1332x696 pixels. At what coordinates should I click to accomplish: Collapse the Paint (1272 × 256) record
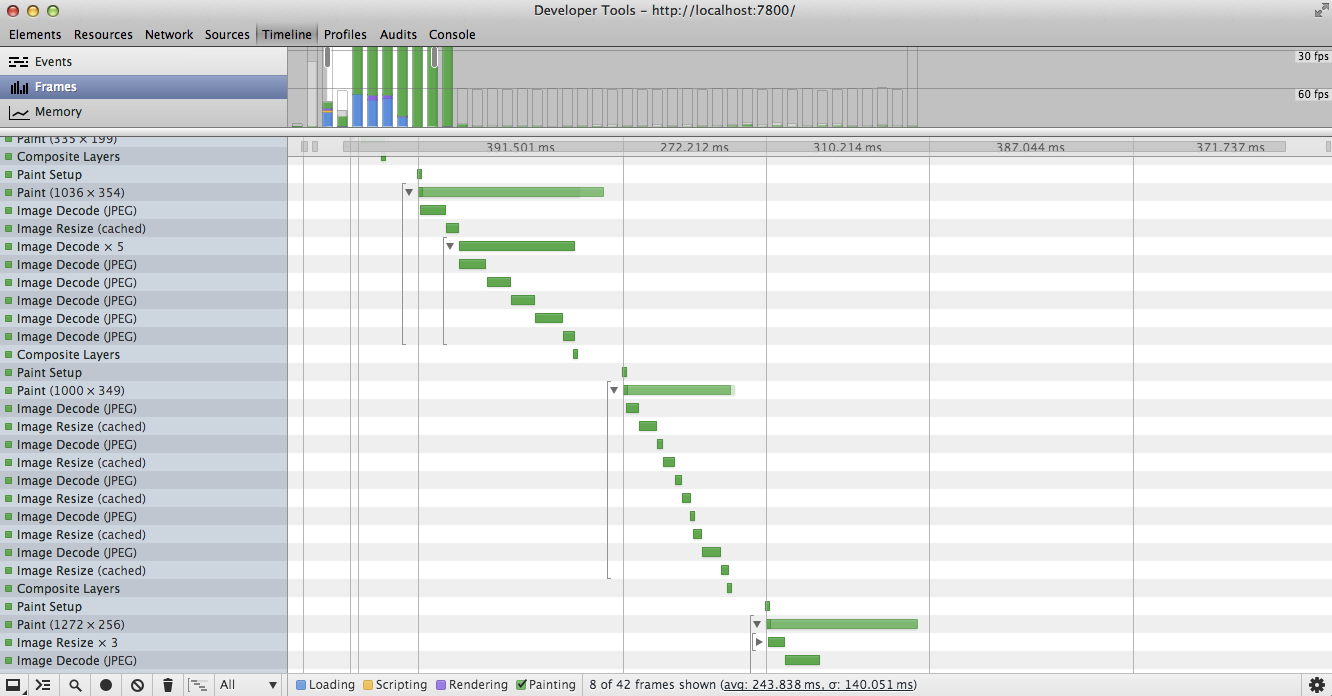click(757, 624)
